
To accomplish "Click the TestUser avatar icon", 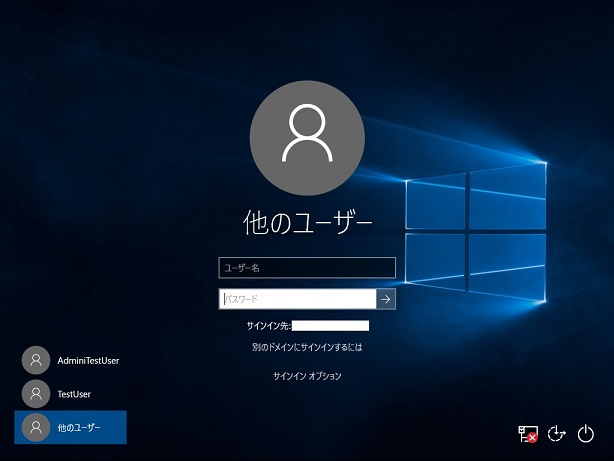I will coord(36,394).
